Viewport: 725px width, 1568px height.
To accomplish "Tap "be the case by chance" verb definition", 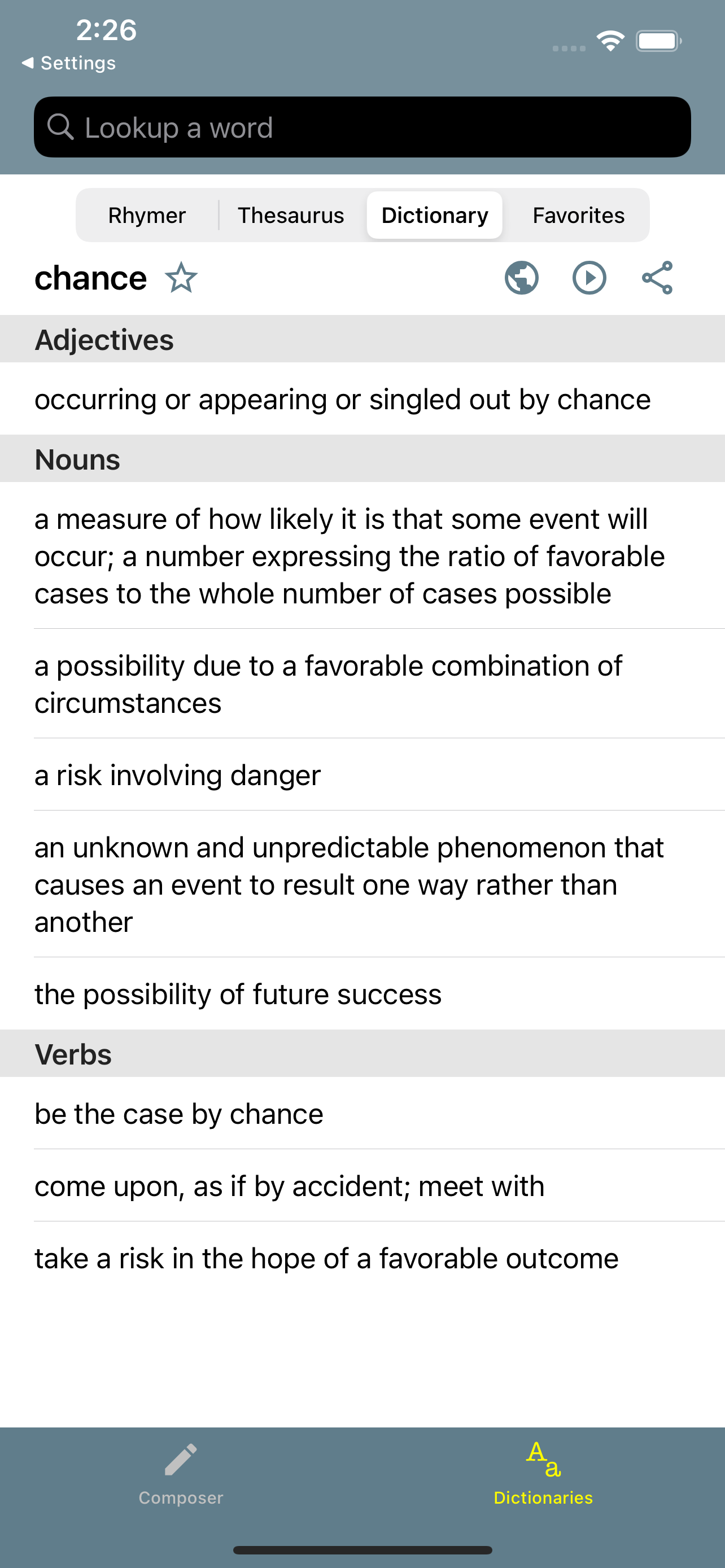I will (362, 1113).
